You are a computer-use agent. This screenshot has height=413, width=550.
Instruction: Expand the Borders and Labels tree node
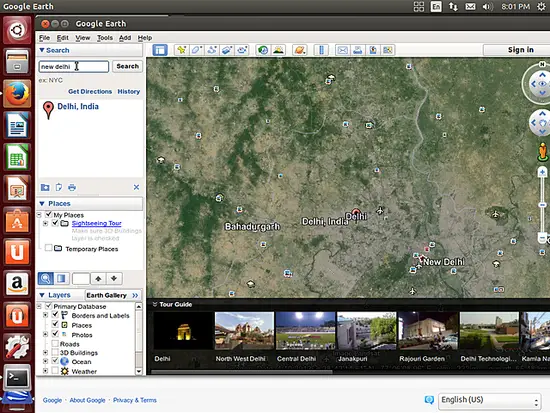click(x=45, y=315)
